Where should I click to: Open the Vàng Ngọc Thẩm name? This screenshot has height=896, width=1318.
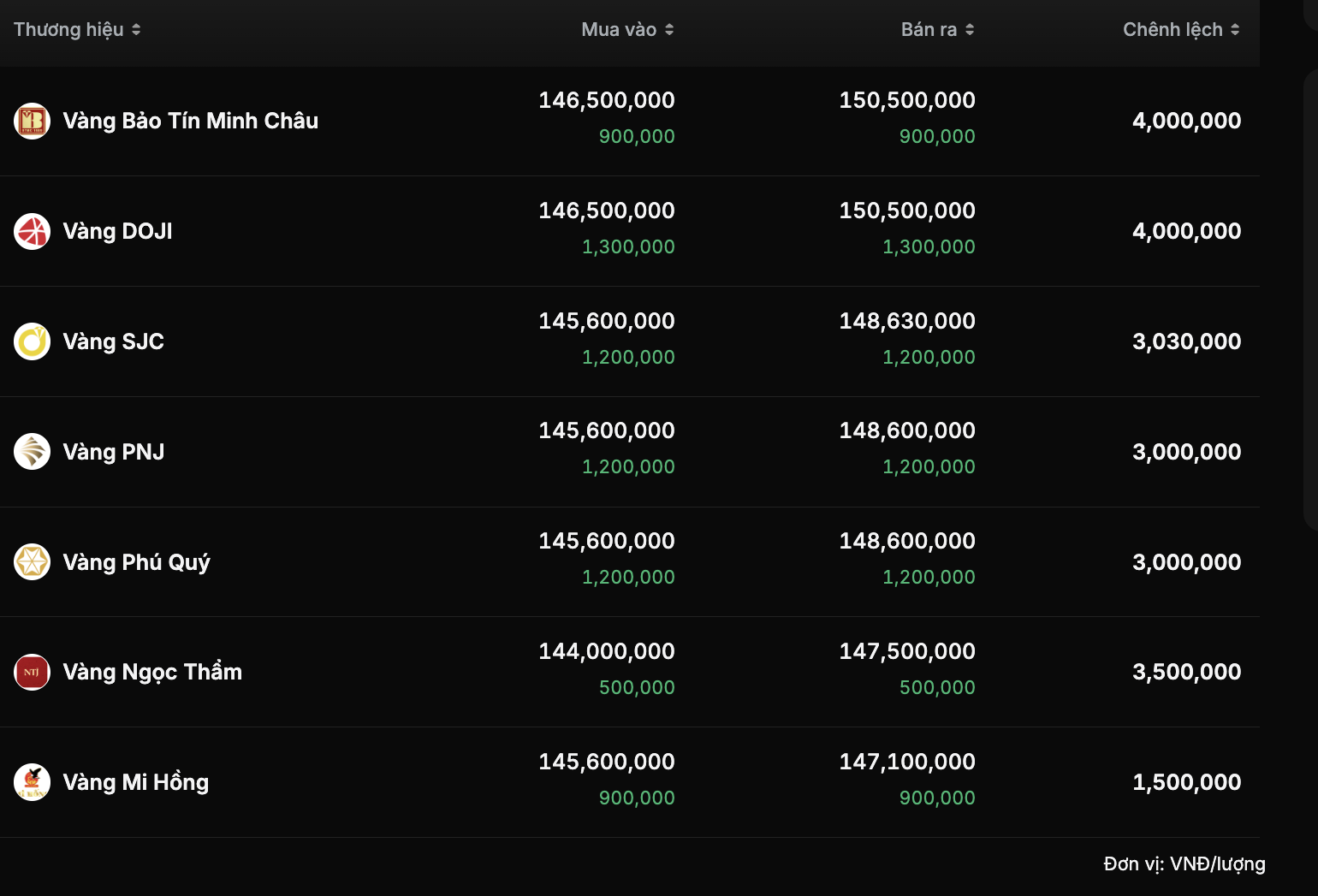tap(152, 672)
